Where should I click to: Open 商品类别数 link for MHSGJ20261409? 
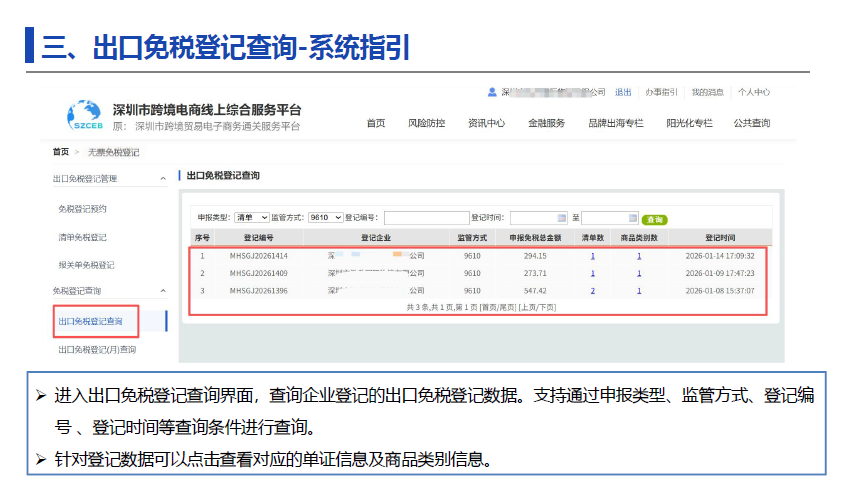[639, 273]
